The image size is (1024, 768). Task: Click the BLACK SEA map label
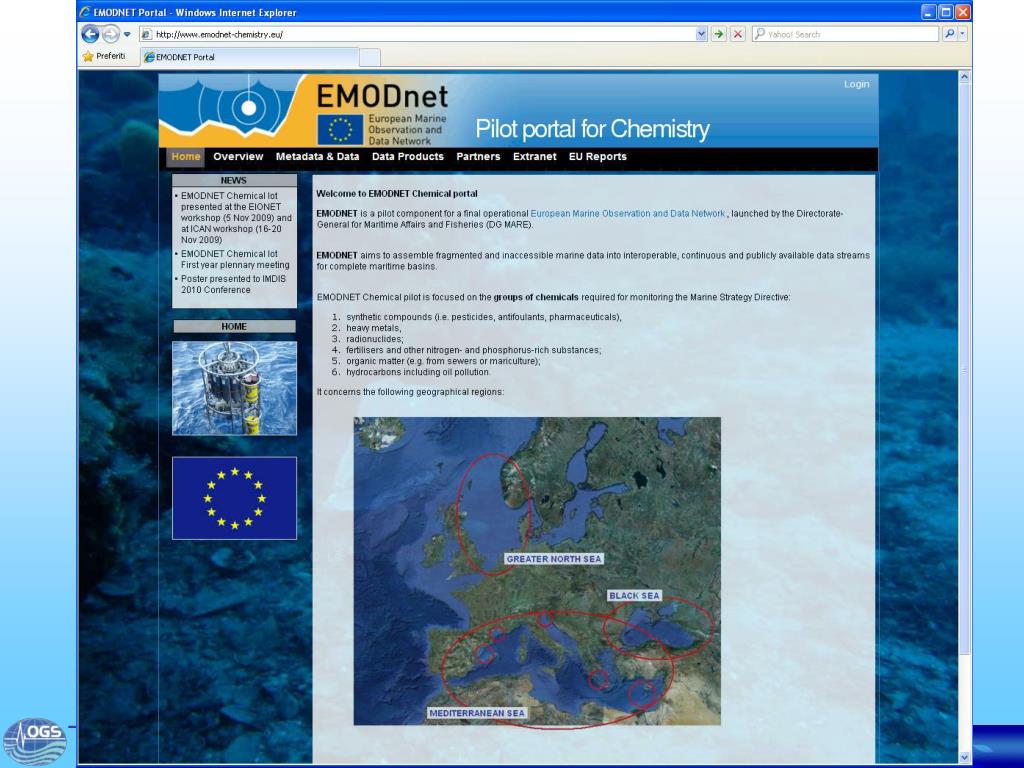coord(634,596)
